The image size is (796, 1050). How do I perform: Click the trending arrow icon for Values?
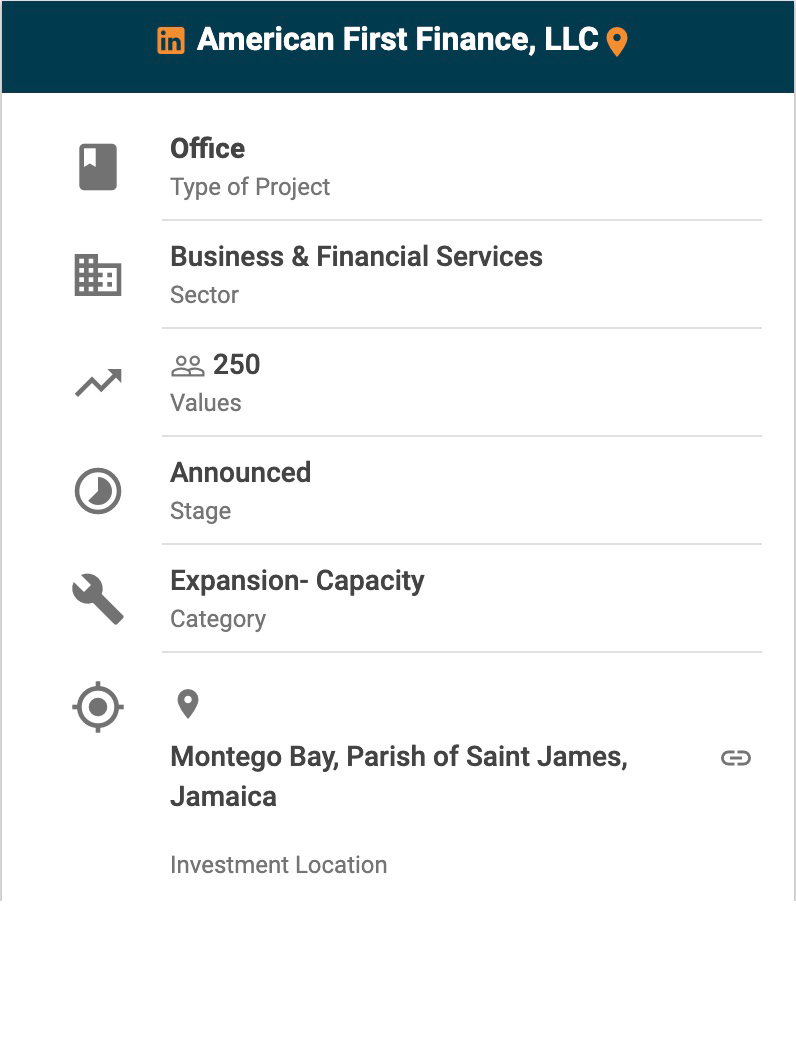pyautogui.click(x=98, y=382)
